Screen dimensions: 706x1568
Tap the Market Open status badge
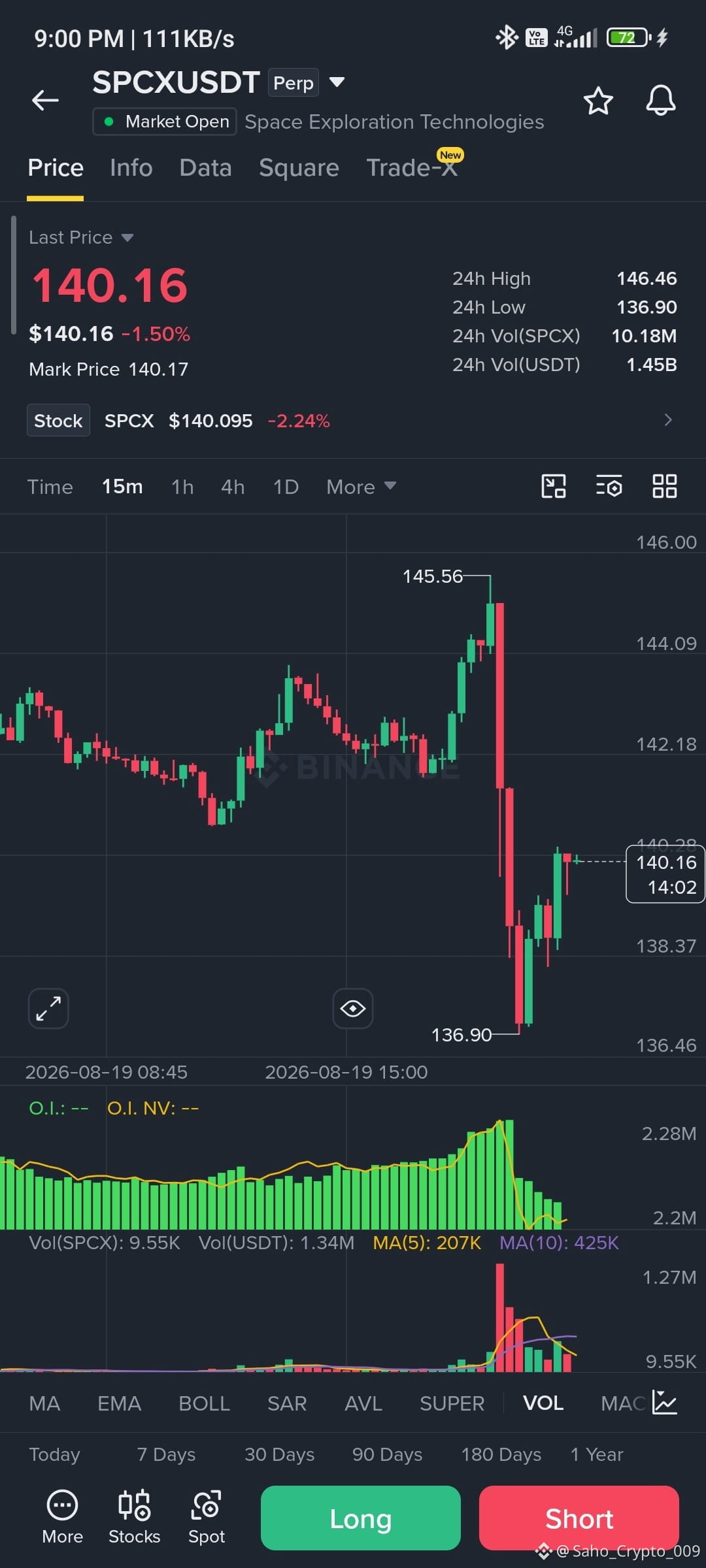165,122
